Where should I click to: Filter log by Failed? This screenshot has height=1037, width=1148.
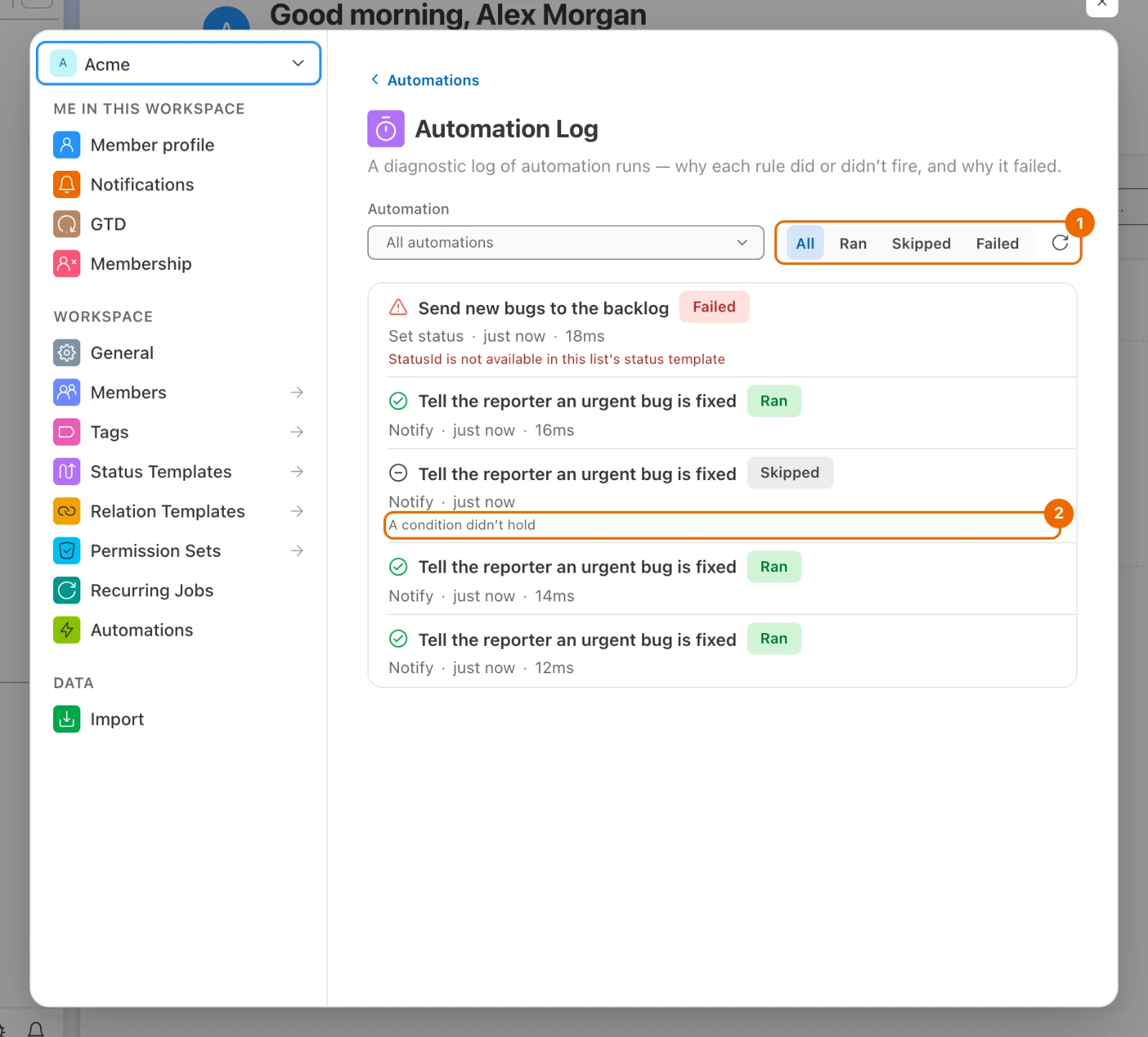[x=997, y=243]
